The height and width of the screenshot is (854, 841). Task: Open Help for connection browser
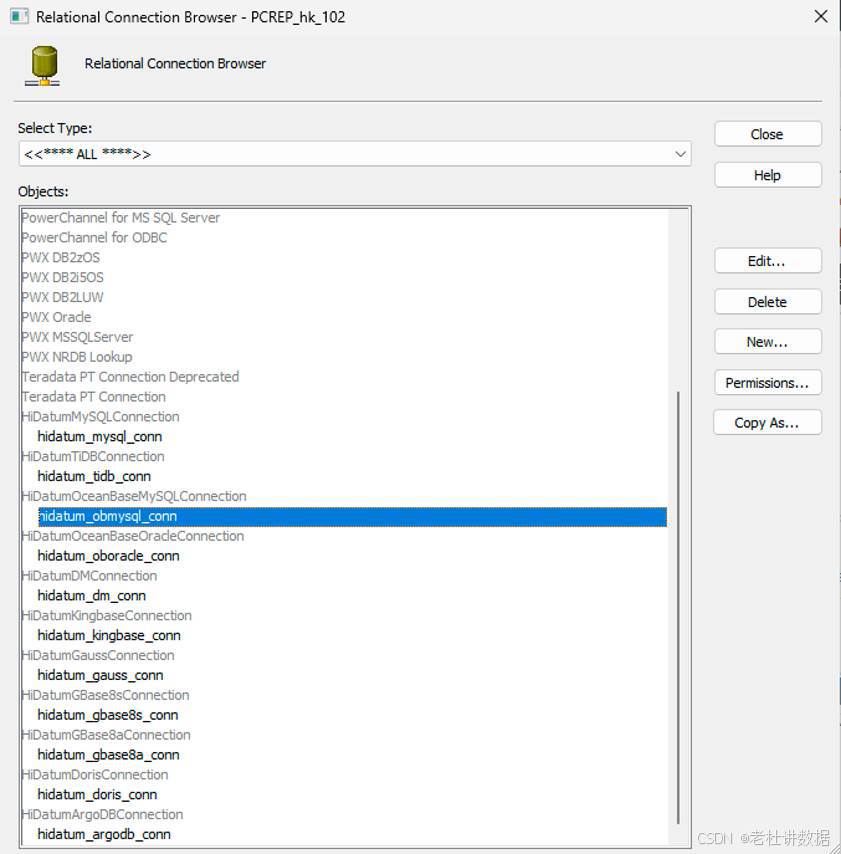tap(767, 175)
